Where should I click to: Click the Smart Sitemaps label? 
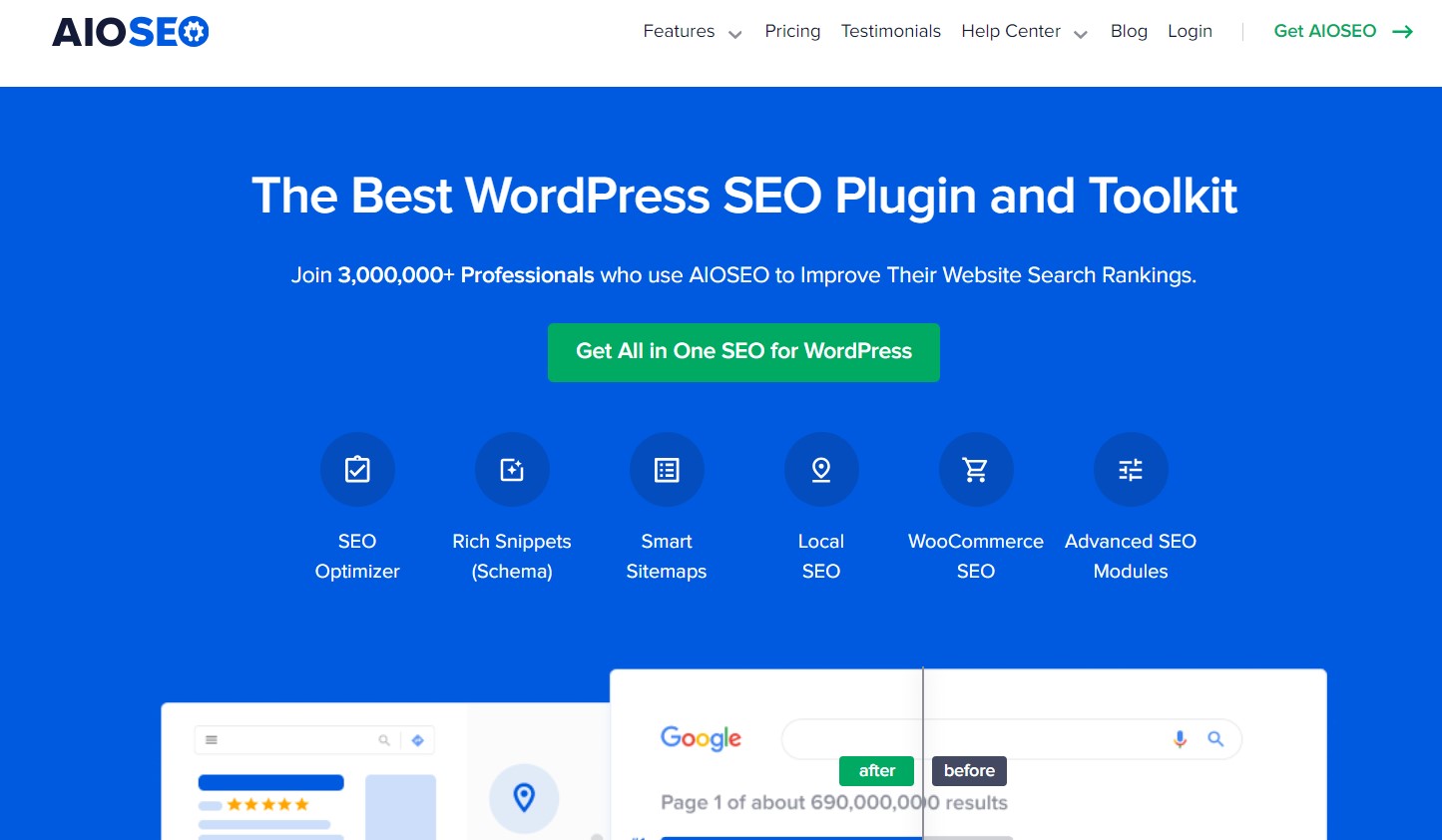(x=667, y=556)
